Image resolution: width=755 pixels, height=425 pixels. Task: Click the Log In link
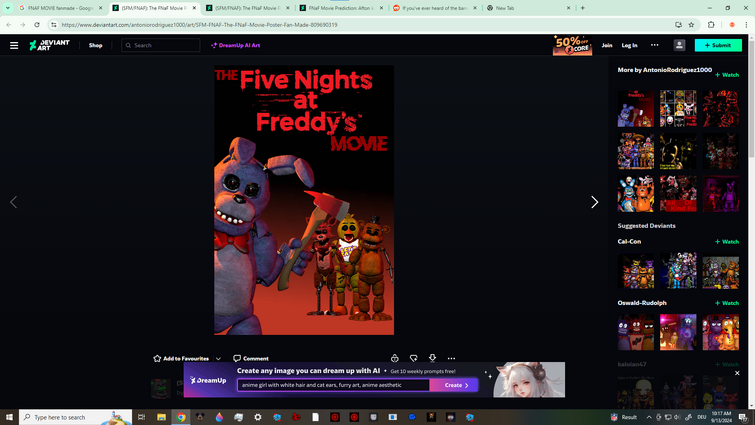tap(629, 45)
